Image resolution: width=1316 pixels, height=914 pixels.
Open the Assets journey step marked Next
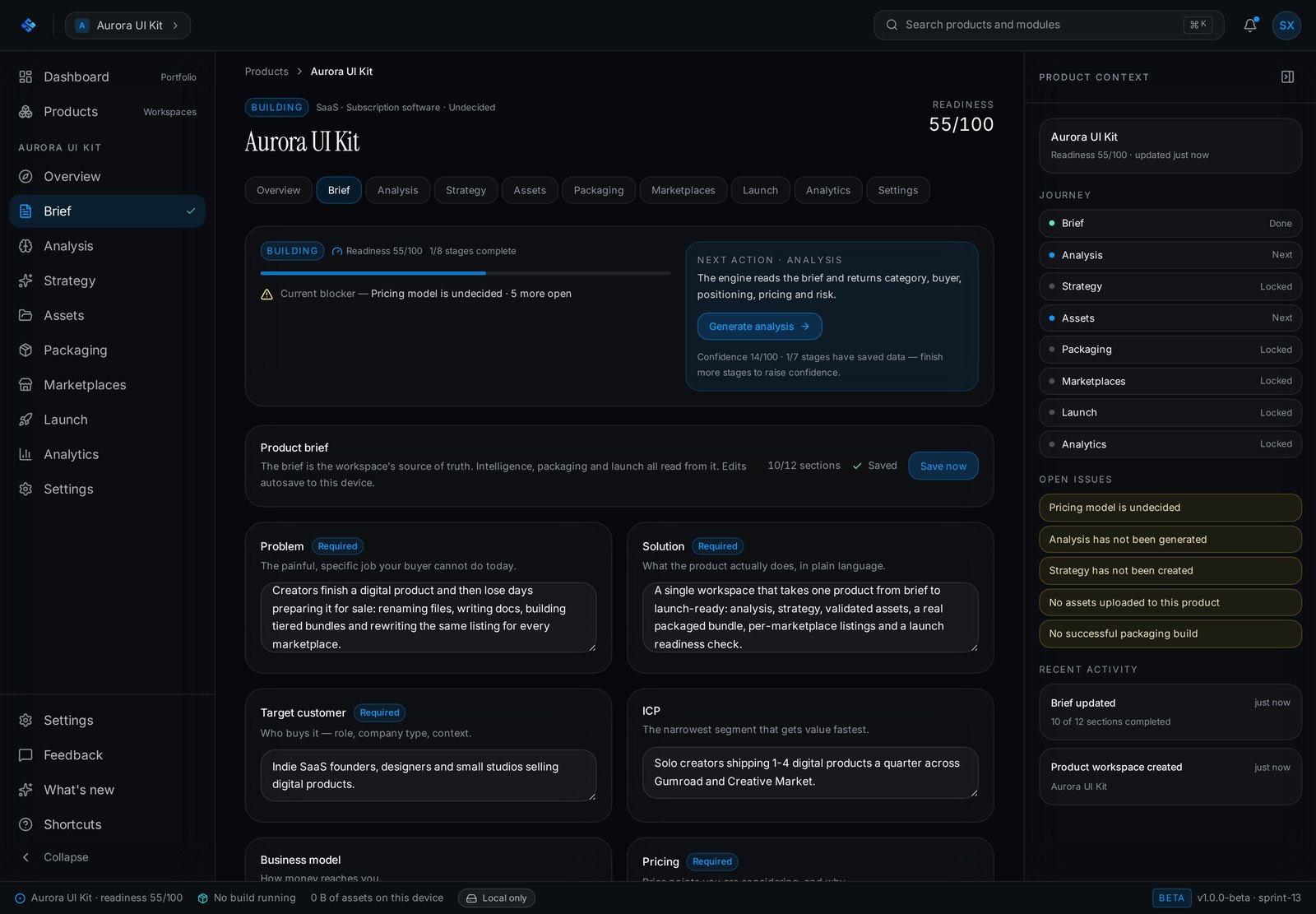click(x=1170, y=318)
